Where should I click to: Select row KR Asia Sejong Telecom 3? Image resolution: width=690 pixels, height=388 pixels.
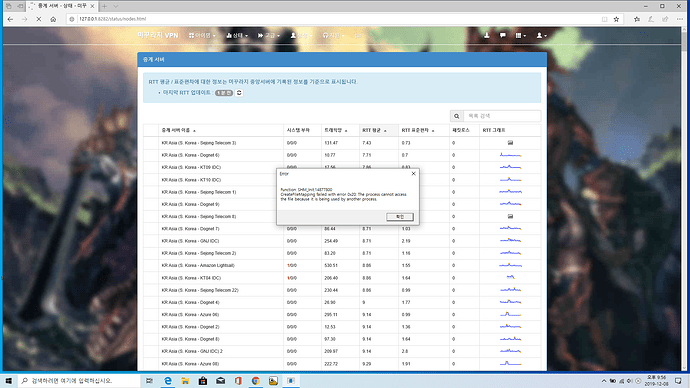[342, 143]
